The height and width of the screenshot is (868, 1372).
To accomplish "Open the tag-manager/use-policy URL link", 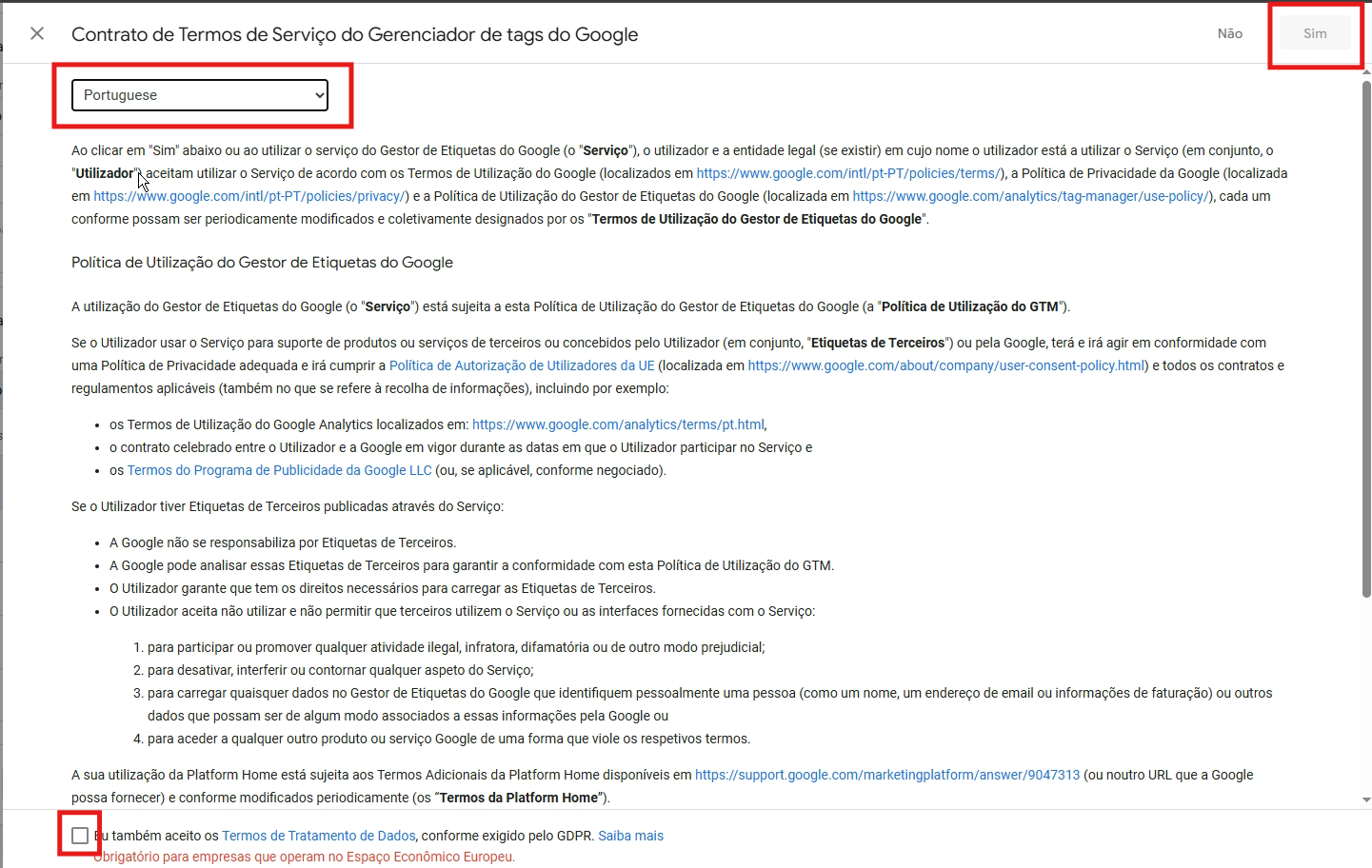I will click(x=1030, y=196).
